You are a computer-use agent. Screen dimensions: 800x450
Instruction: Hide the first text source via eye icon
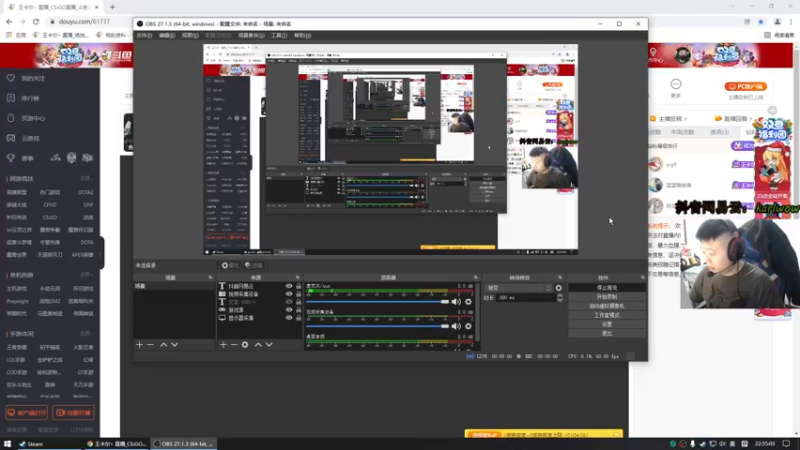[x=289, y=286]
